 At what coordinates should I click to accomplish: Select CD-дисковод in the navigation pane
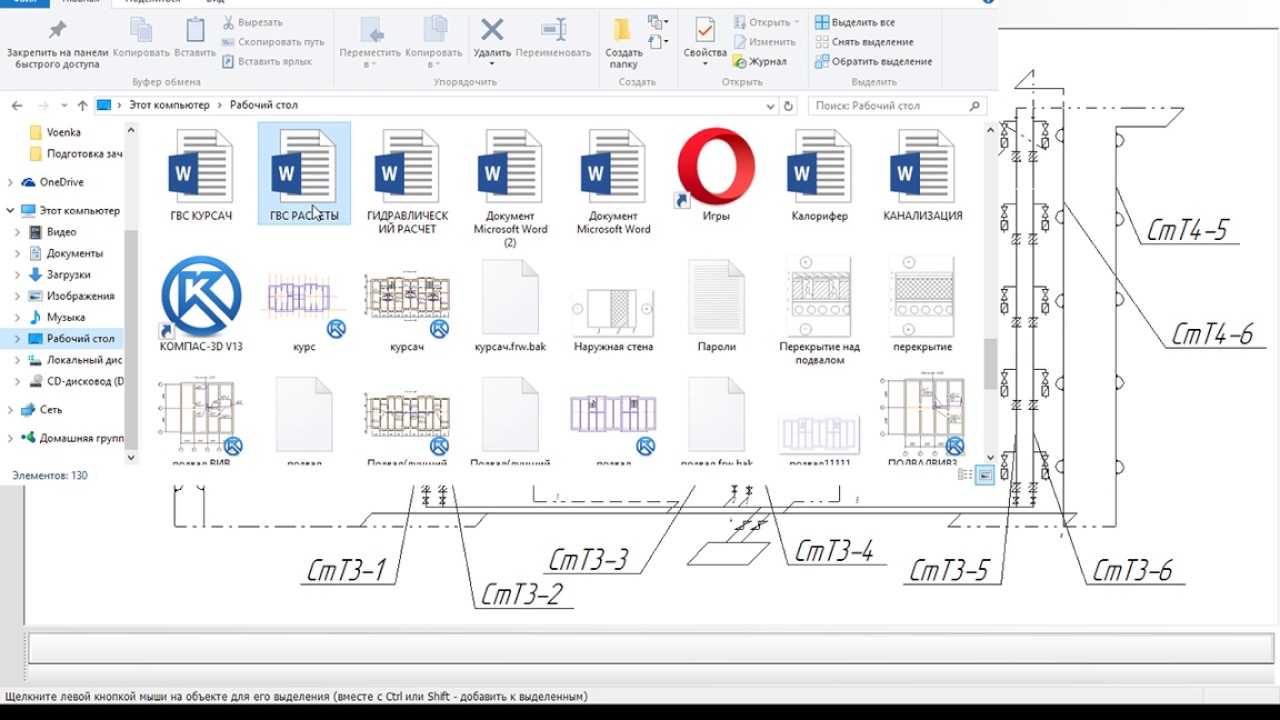(85, 381)
